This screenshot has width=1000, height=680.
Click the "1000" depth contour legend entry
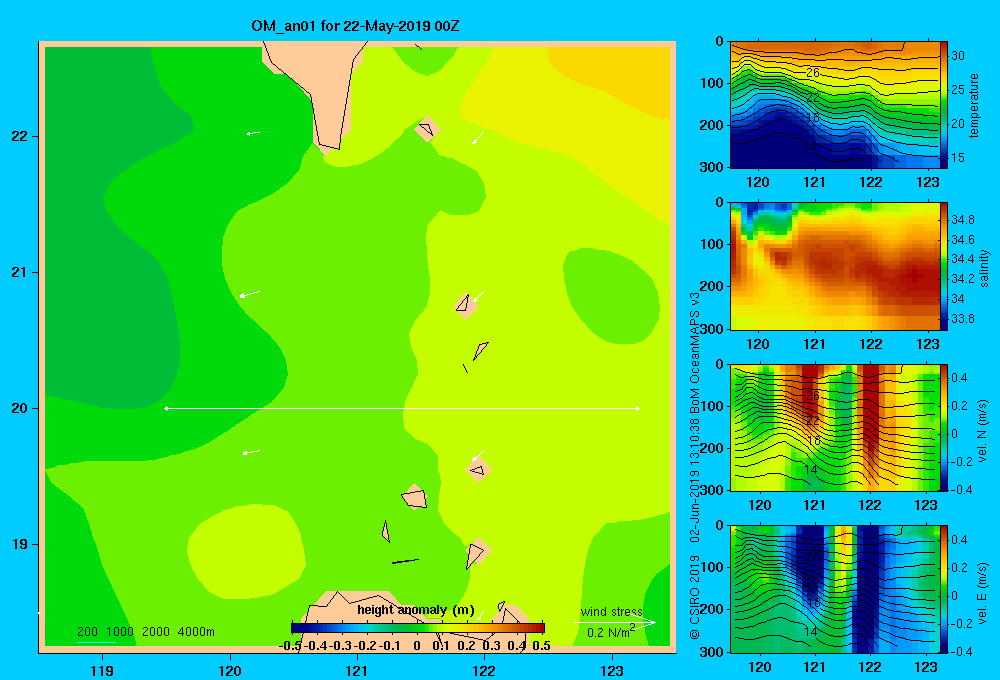point(120,632)
